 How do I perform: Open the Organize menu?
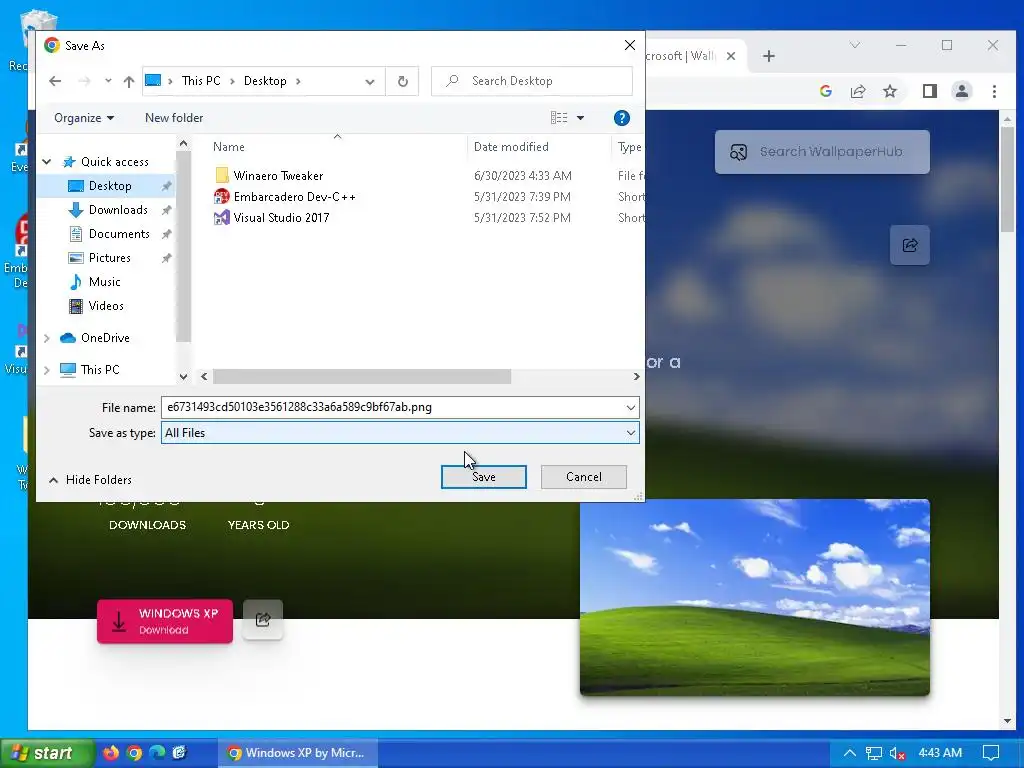(x=84, y=118)
